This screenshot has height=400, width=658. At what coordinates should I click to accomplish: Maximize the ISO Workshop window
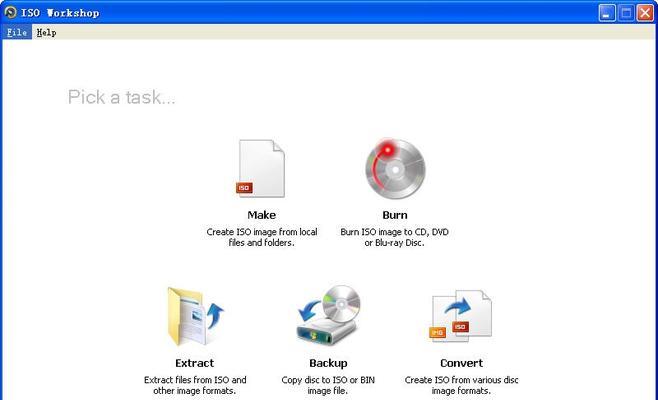click(626, 13)
